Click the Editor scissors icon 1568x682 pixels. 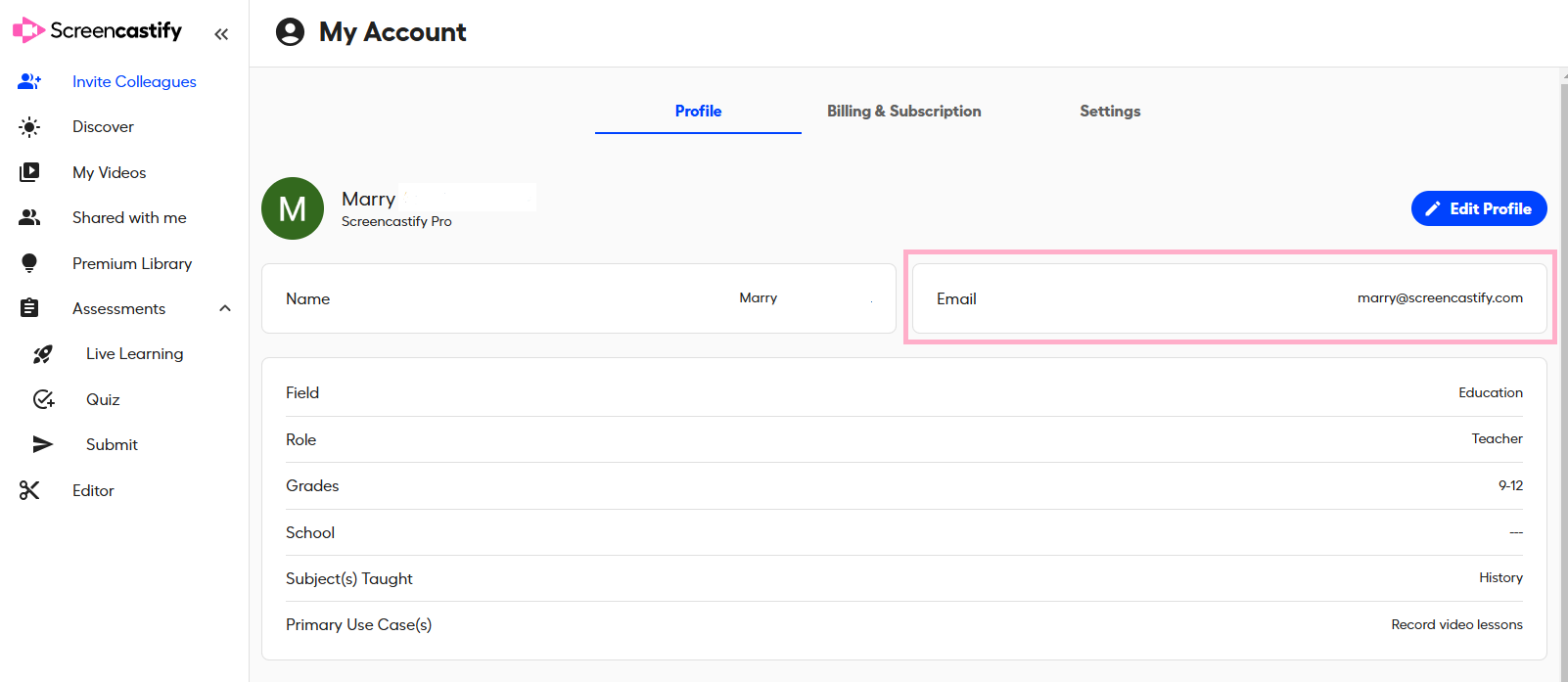[29, 490]
